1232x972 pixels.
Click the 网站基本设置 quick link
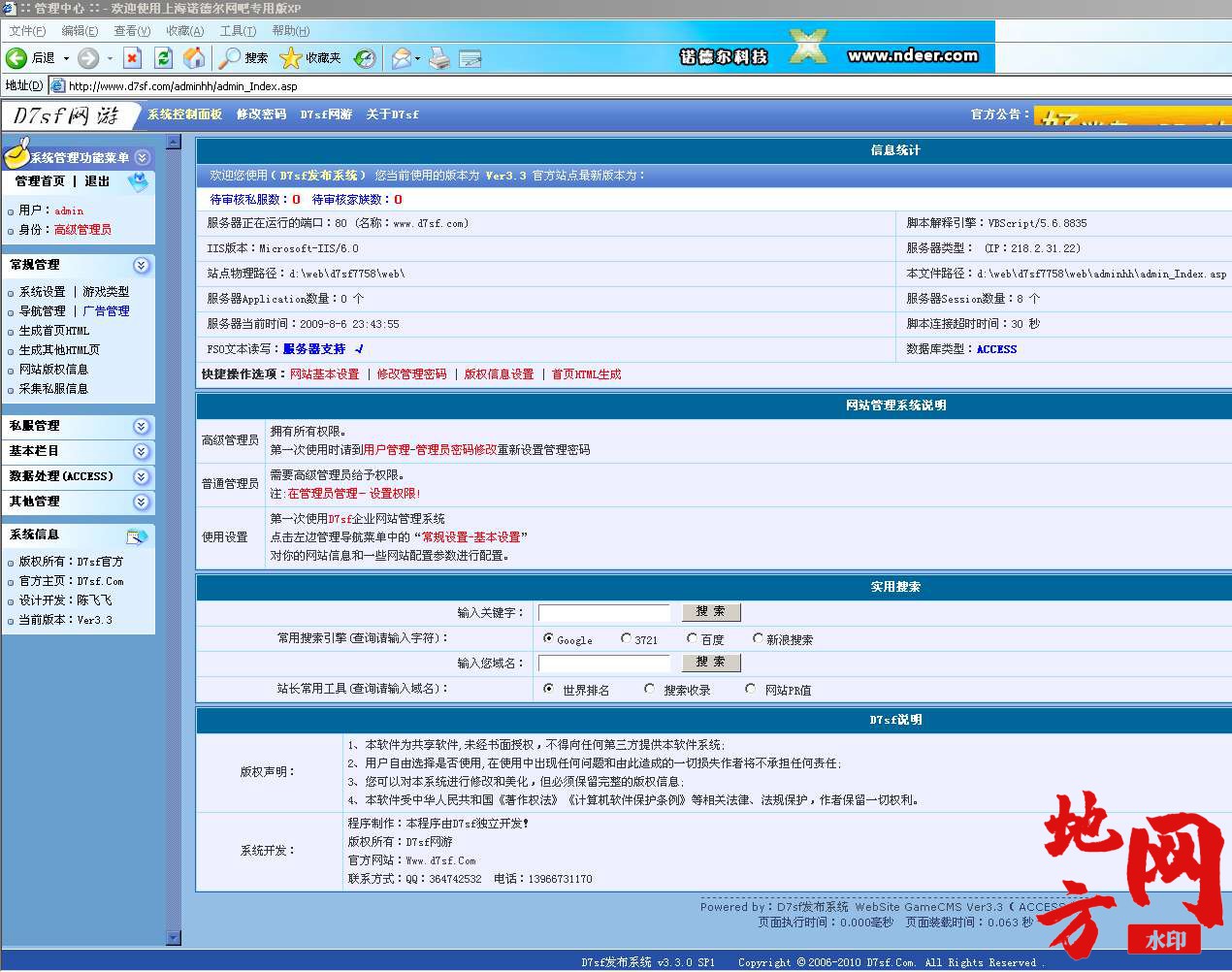(x=324, y=373)
